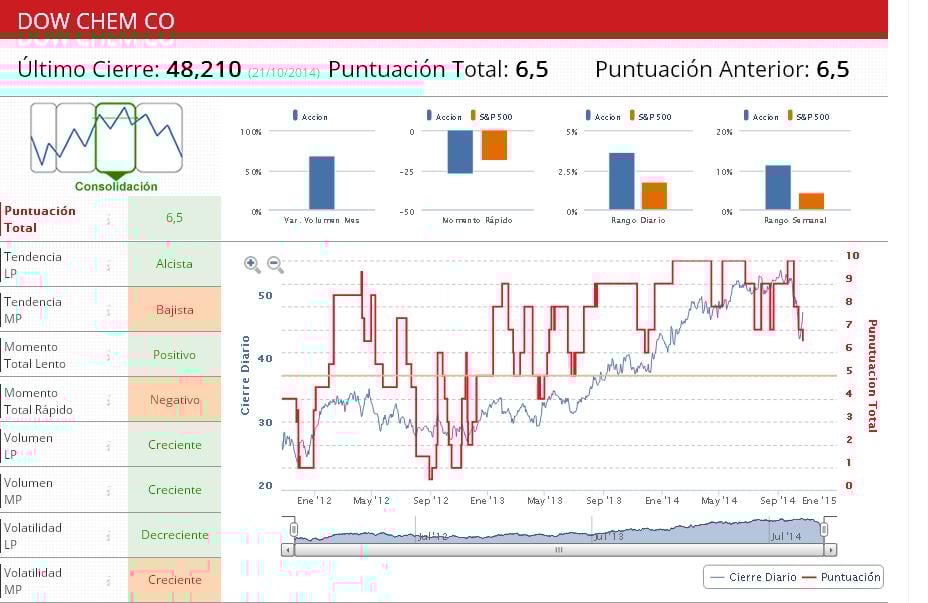Select the Consolidación phase thumbnail
Viewport: 928px width, 603px height.
point(115,138)
